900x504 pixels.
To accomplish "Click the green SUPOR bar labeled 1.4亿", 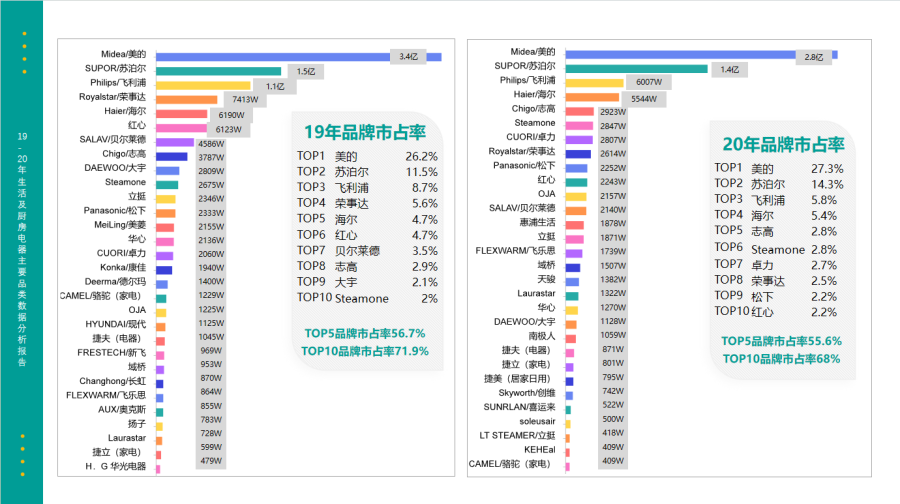I will coord(632,69).
